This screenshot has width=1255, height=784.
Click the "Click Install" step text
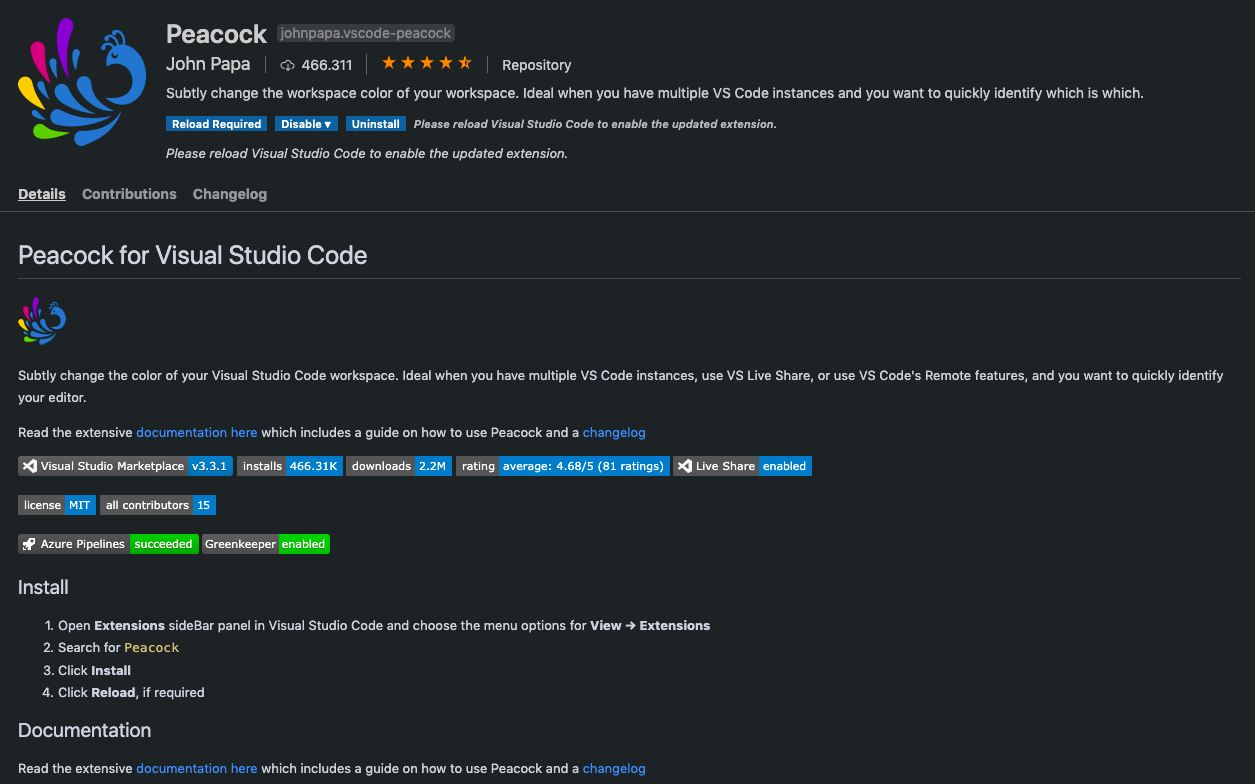point(94,670)
